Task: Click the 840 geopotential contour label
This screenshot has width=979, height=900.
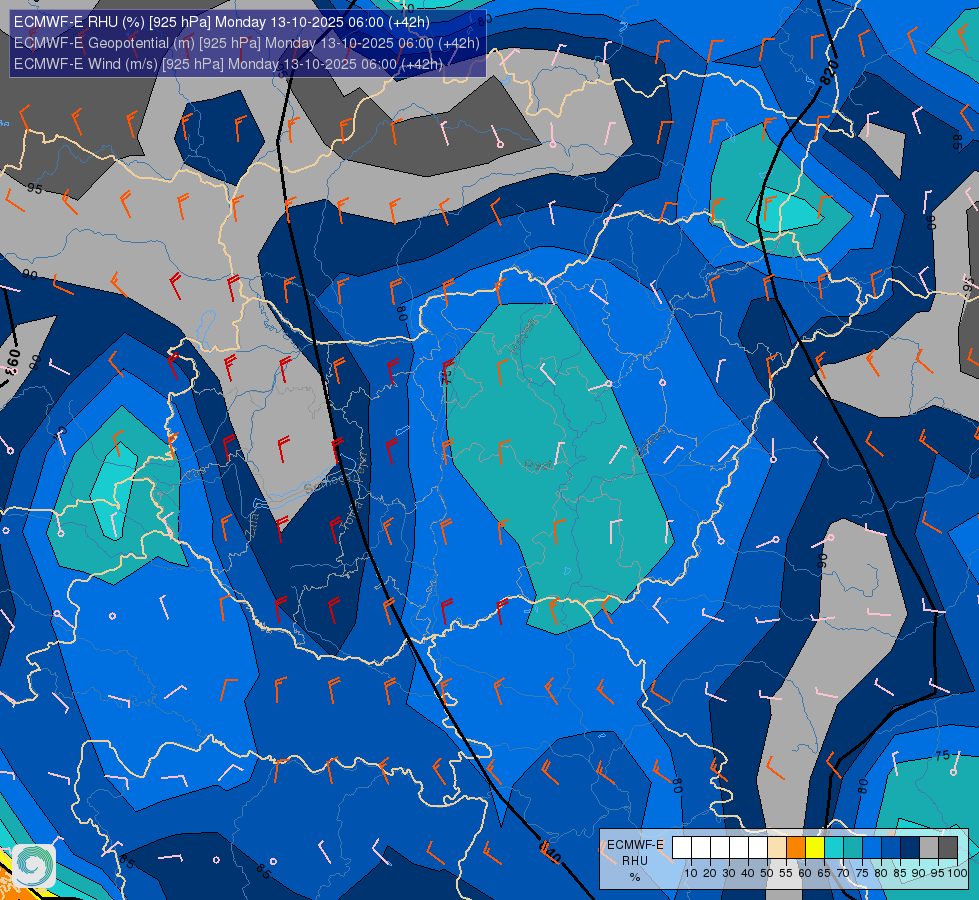Action: pyautogui.click(x=549, y=851)
